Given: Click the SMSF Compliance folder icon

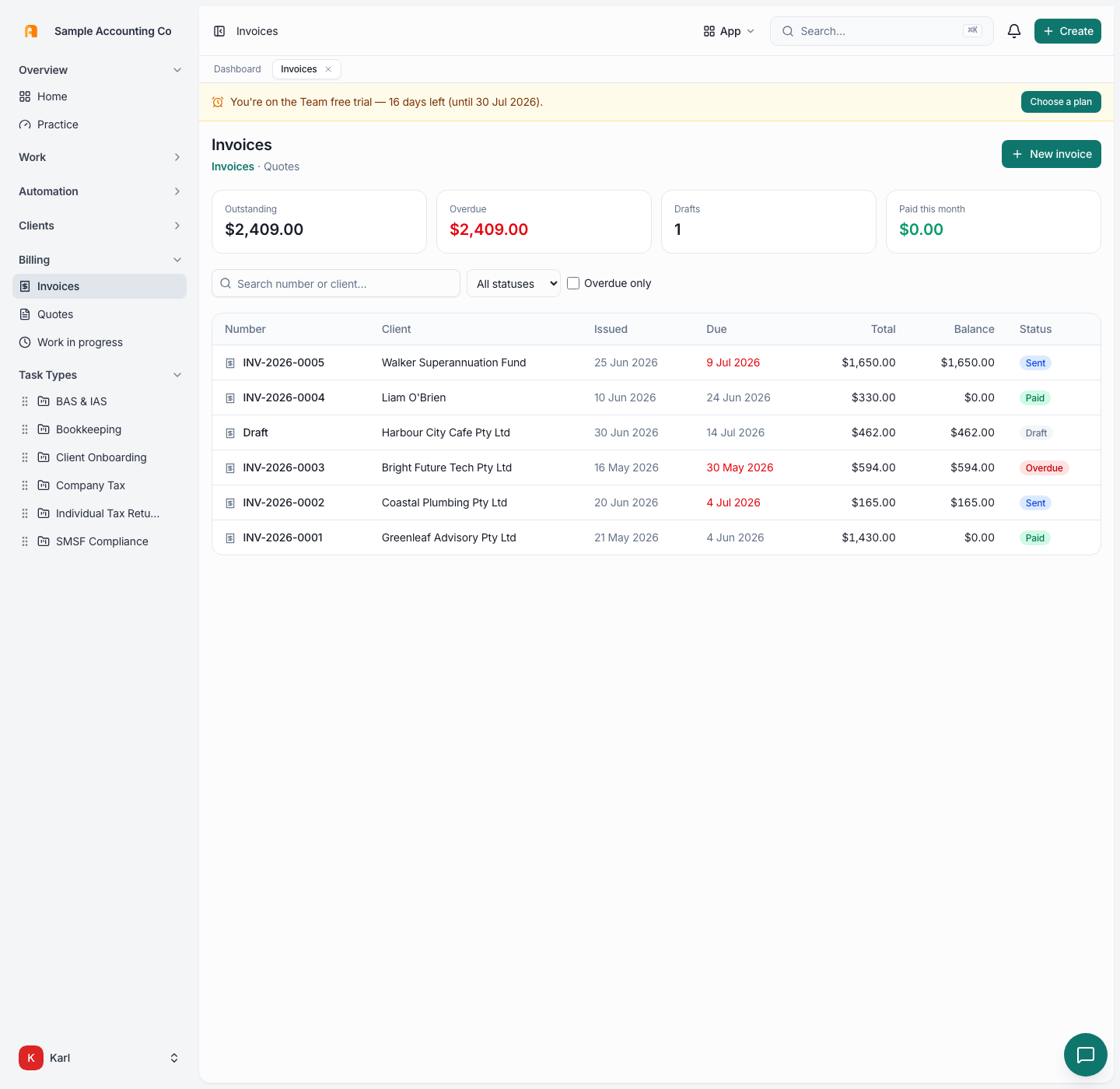Looking at the screenshot, I should coord(44,541).
